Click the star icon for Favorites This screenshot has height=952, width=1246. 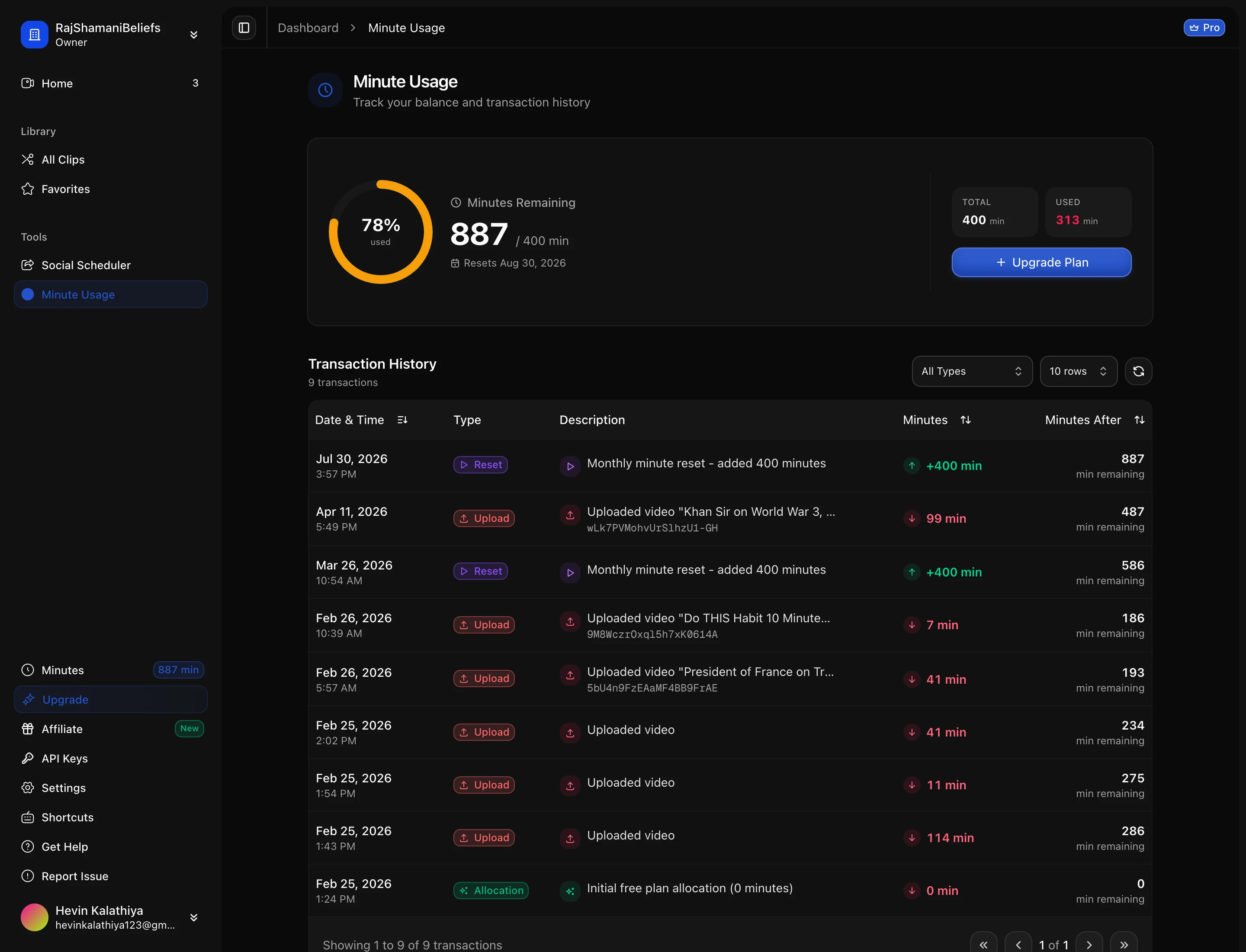tap(28, 189)
